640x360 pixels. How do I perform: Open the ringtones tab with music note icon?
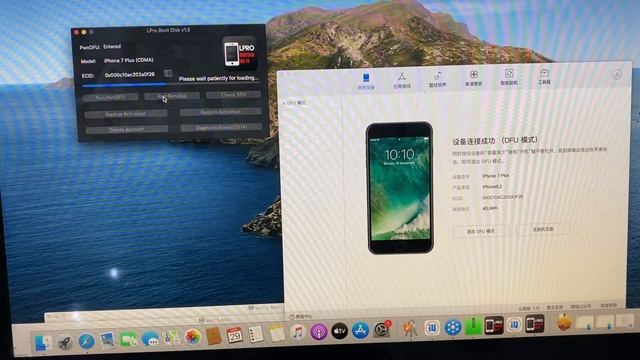click(438, 79)
